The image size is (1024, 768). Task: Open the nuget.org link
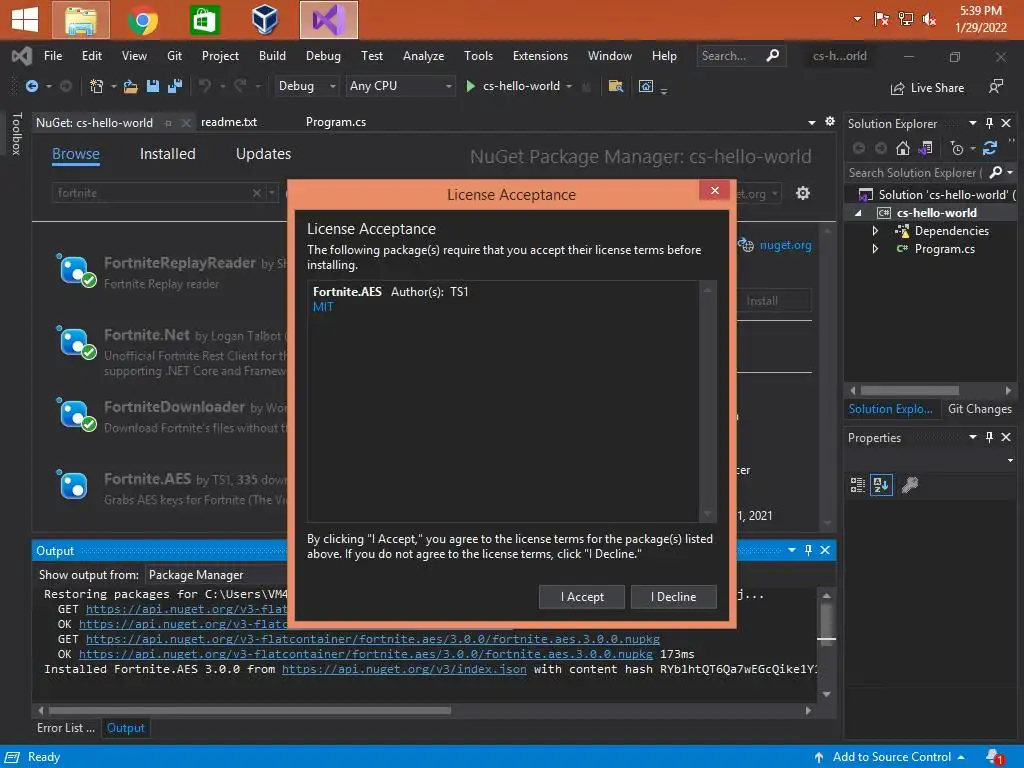(x=785, y=245)
